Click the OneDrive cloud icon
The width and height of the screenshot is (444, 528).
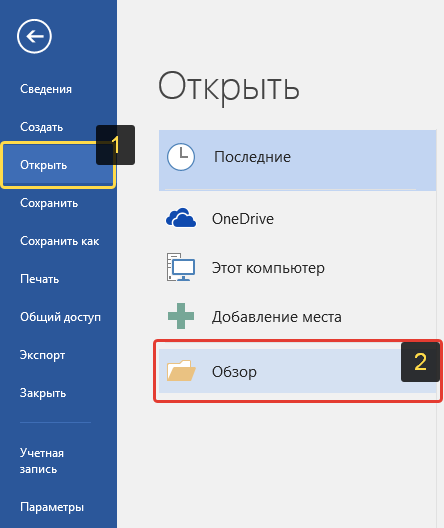tap(181, 218)
